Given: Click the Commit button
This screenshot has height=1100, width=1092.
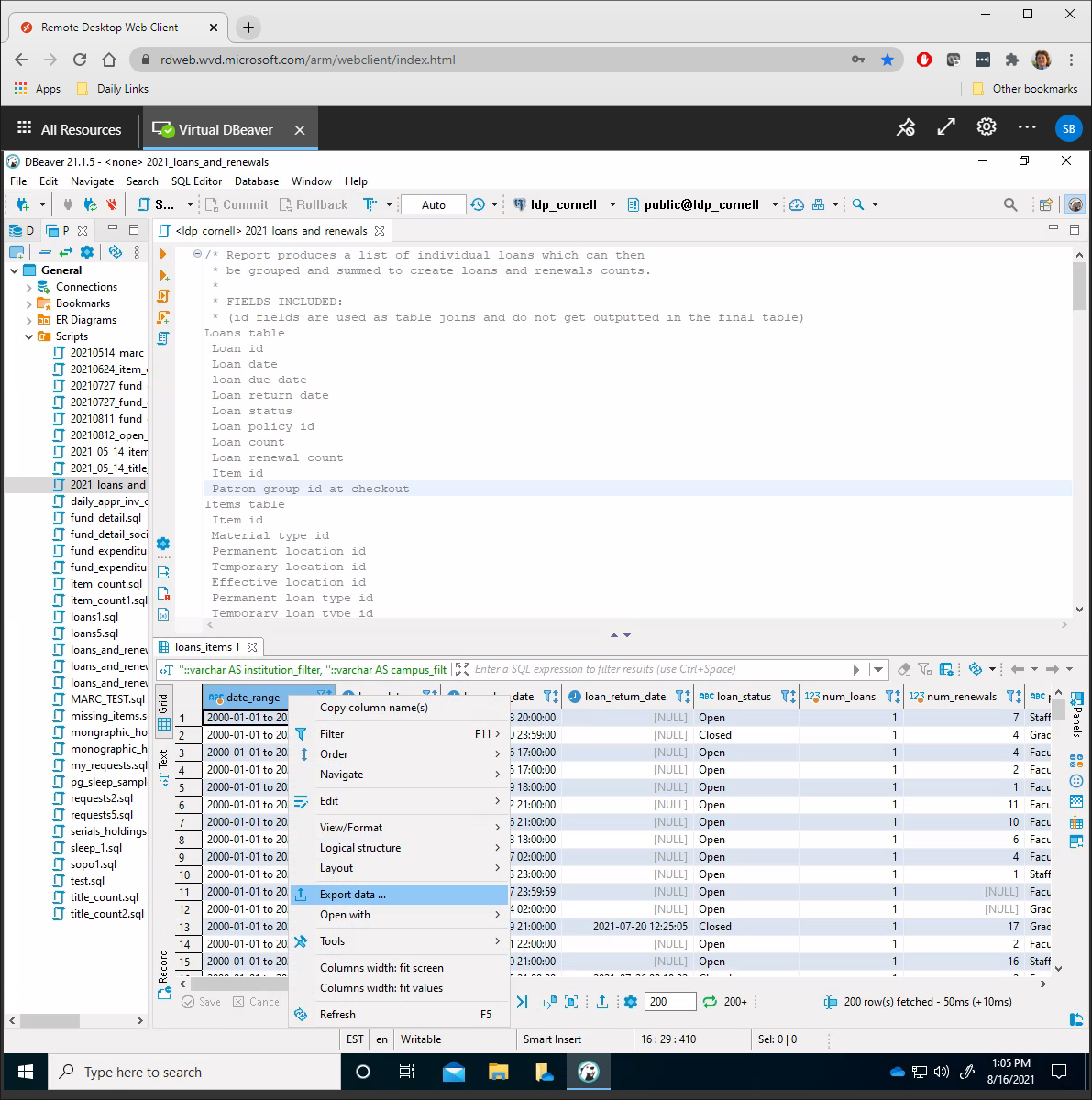Looking at the screenshot, I should click(x=237, y=204).
